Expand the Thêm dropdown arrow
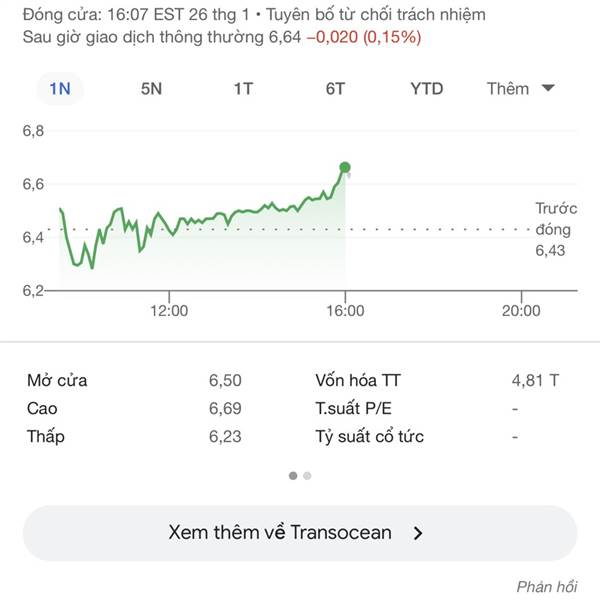Viewport: 600px width, 600px height. coord(548,88)
